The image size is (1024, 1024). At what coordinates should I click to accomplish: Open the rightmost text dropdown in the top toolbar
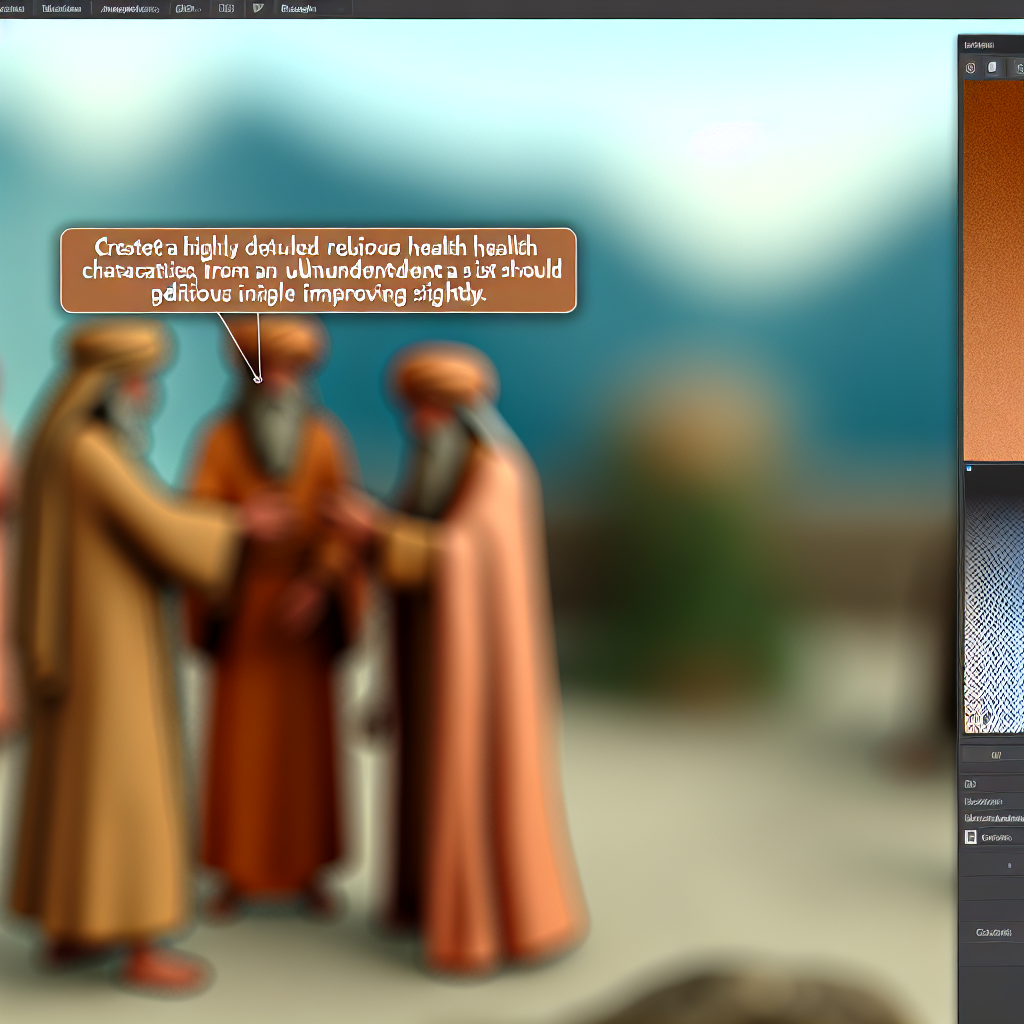point(300,8)
